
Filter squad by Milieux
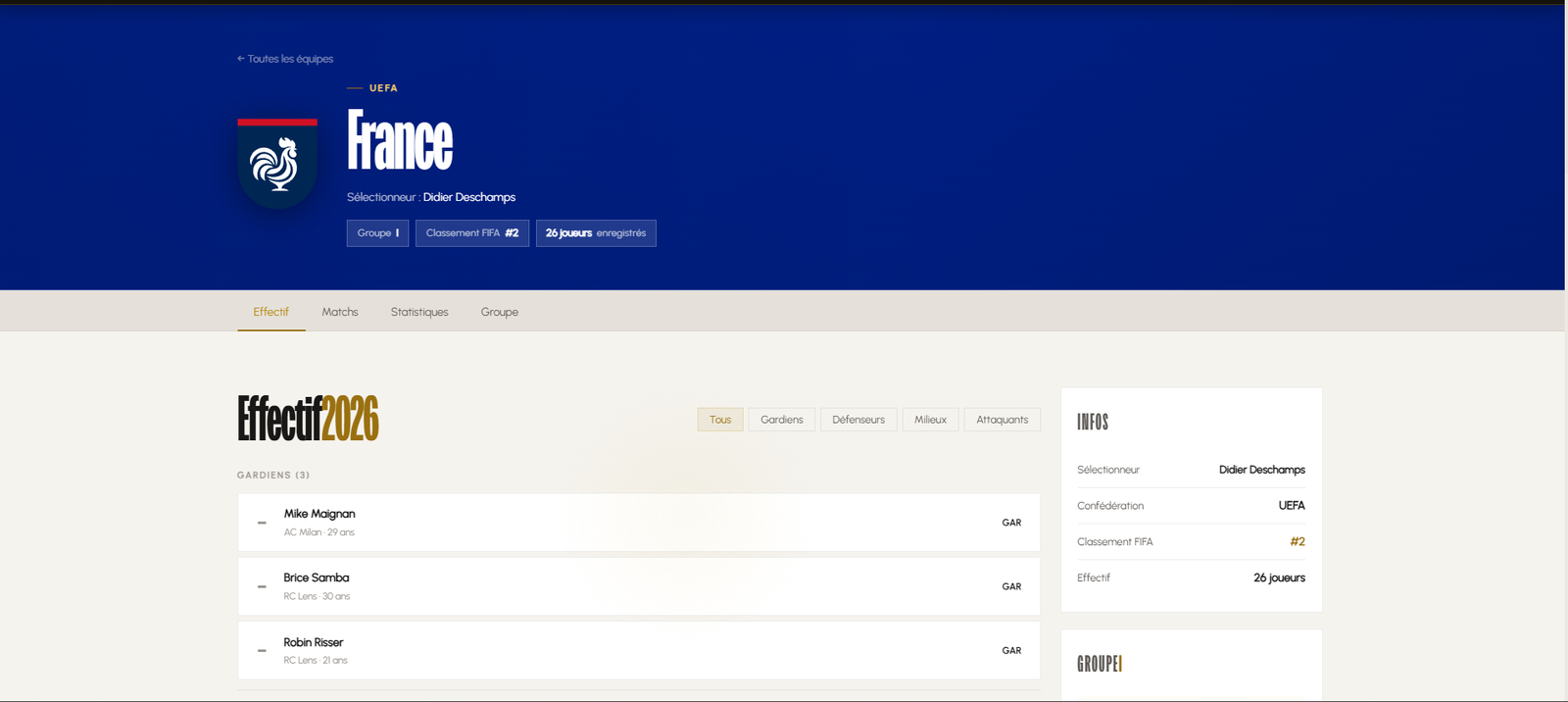coord(930,420)
